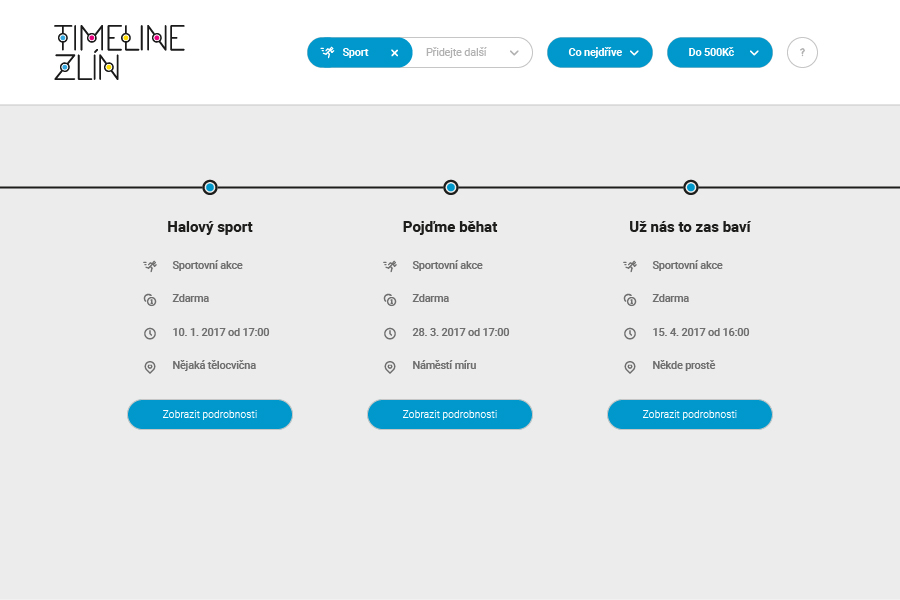Select timeline marker above Už nás to zas baví

[x=691, y=187]
